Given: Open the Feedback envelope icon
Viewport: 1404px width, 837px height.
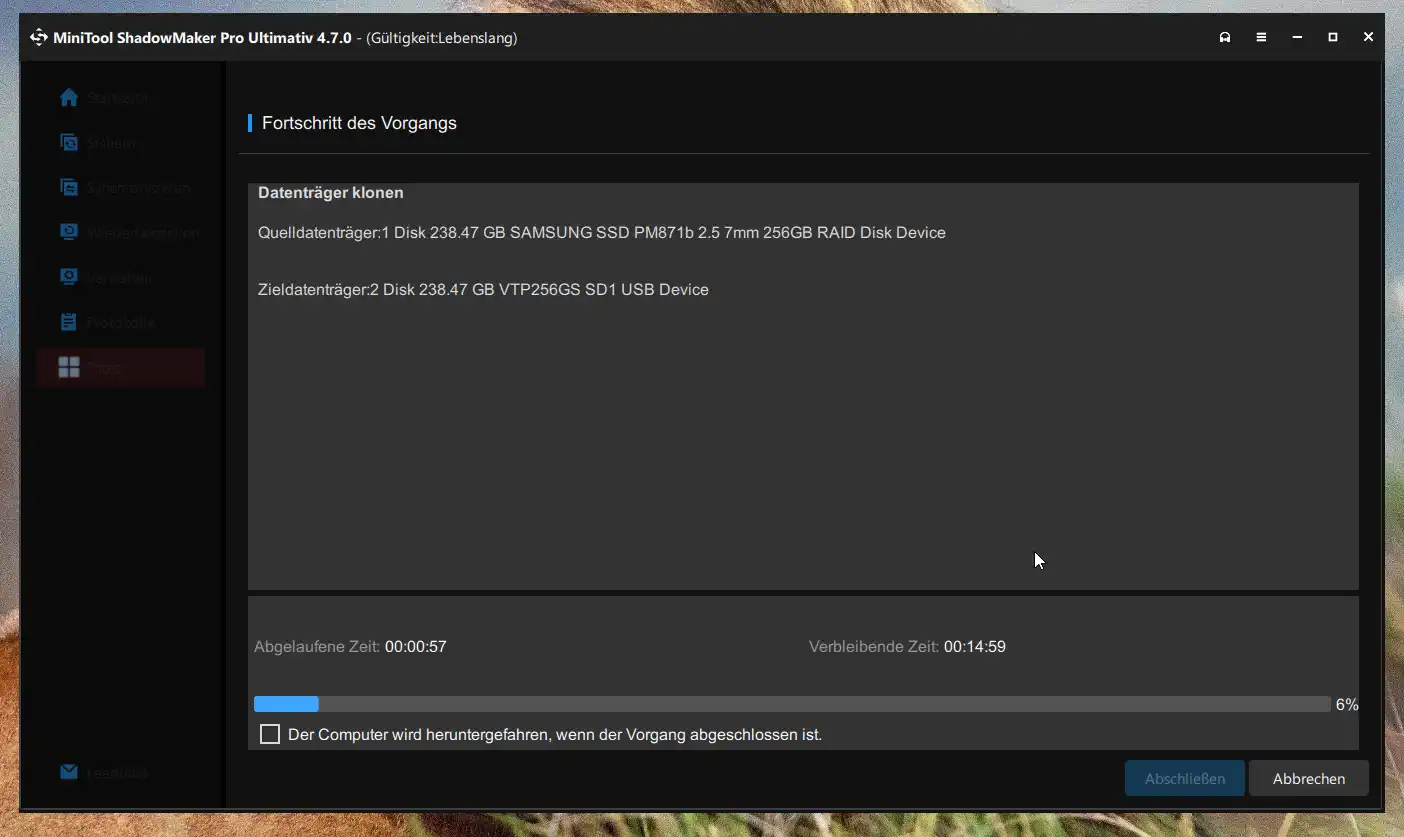Looking at the screenshot, I should click(x=69, y=772).
